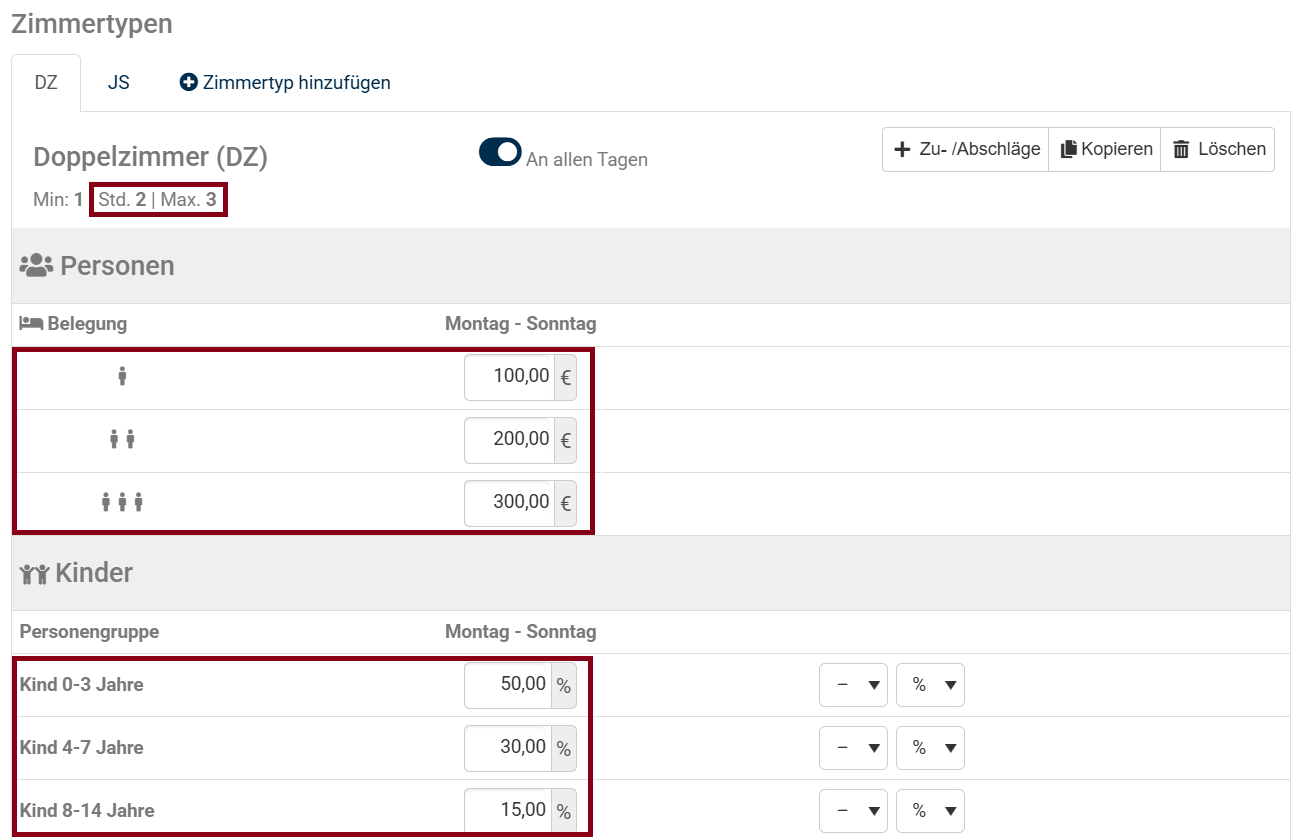Edit the 200,00 price field
The image size is (1303, 840).
(x=509, y=440)
